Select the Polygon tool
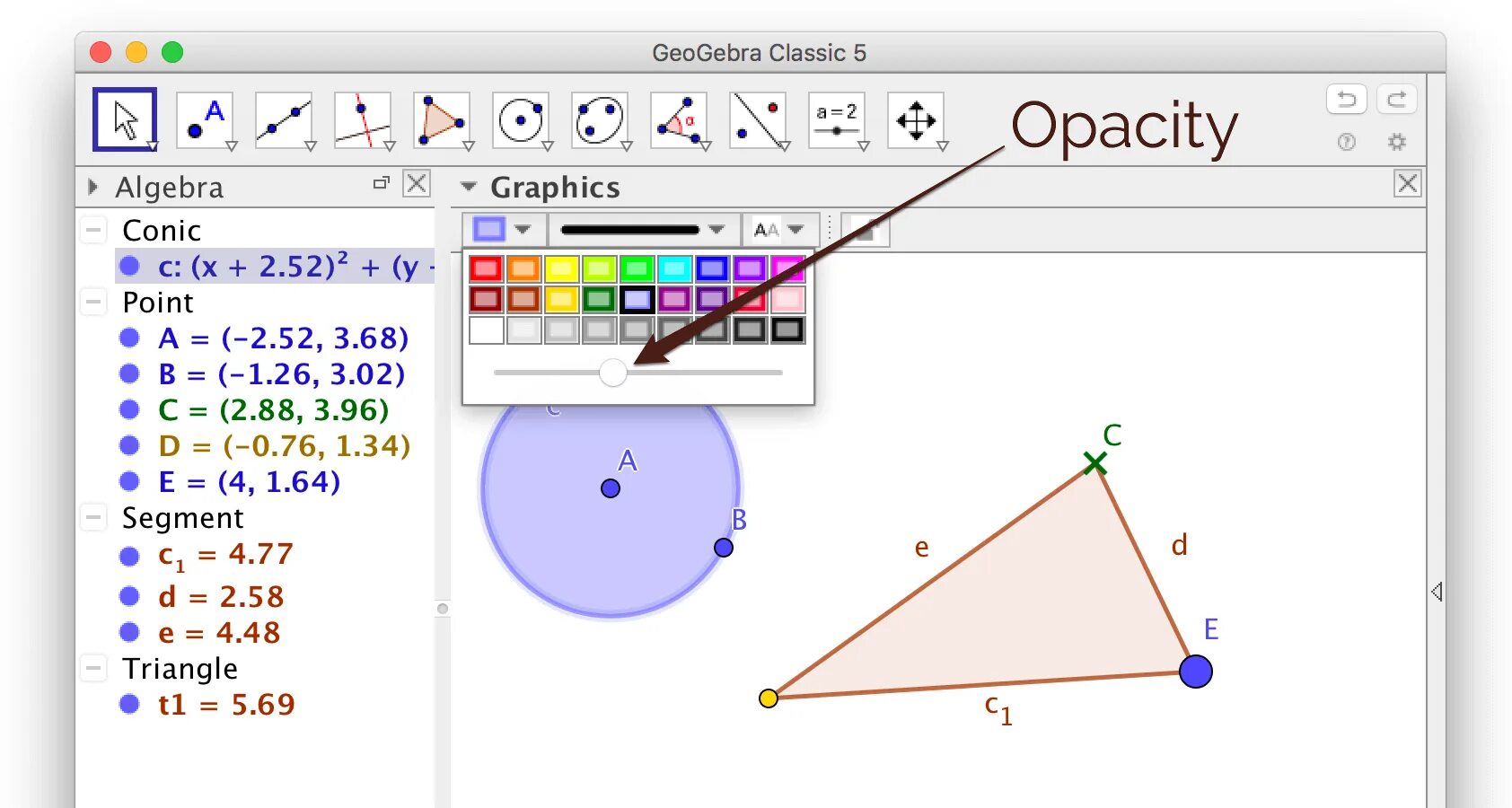This screenshot has height=808, width=1512. pos(444,119)
